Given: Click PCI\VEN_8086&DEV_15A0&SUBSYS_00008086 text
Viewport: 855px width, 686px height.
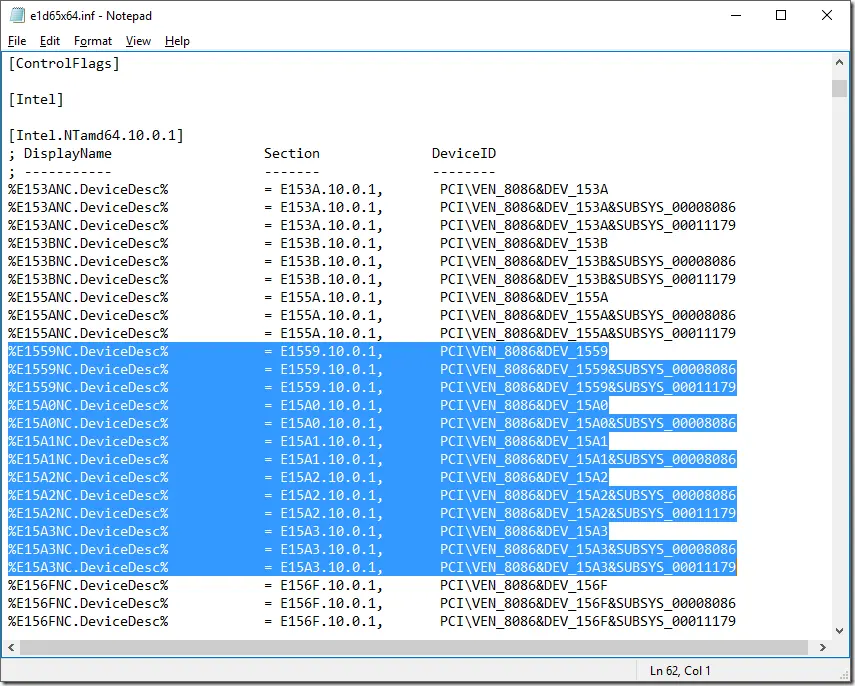Looking at the screenshot, I should tap(588, 423).
